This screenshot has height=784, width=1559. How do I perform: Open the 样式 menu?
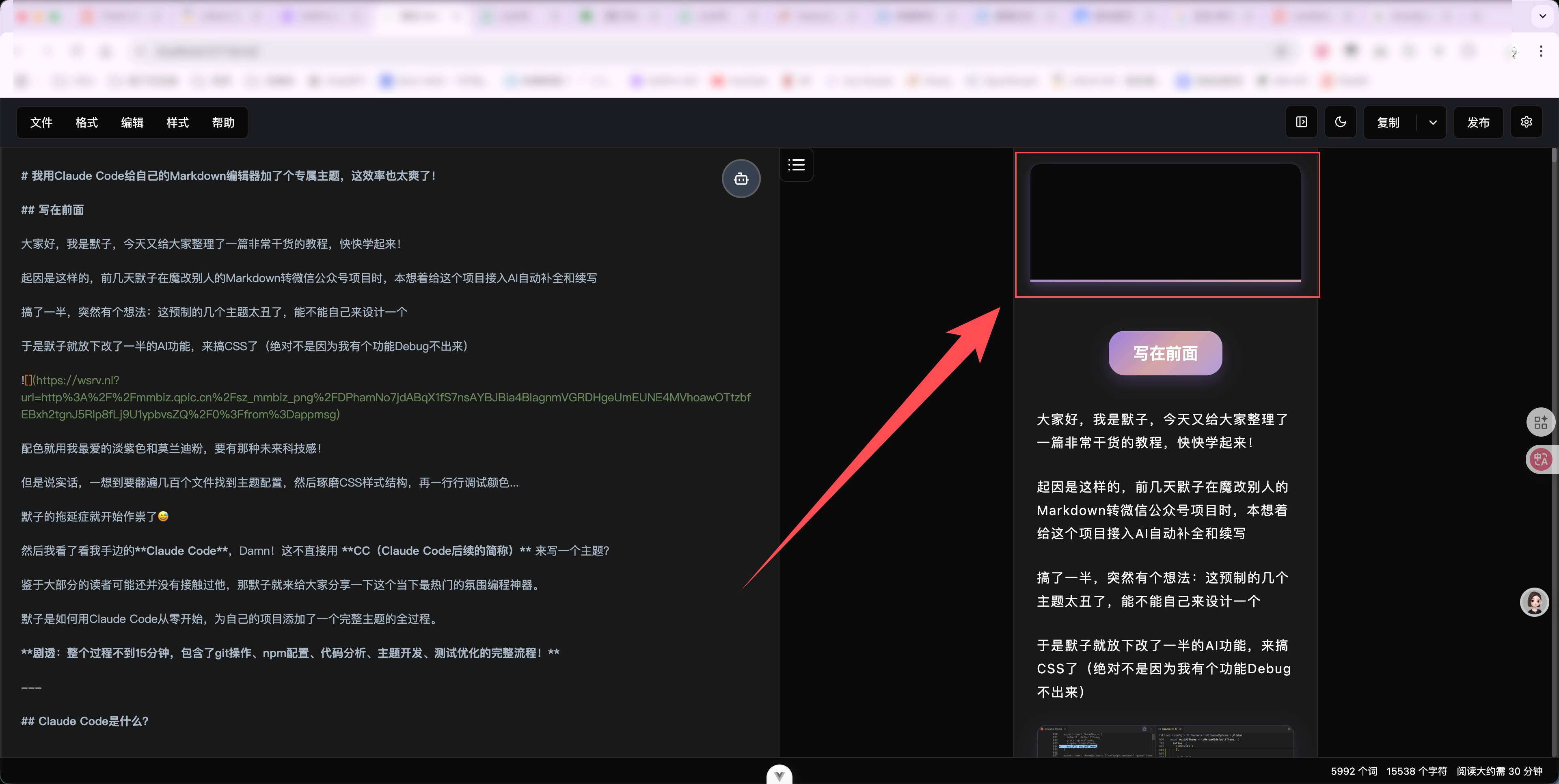pos(177,123)
